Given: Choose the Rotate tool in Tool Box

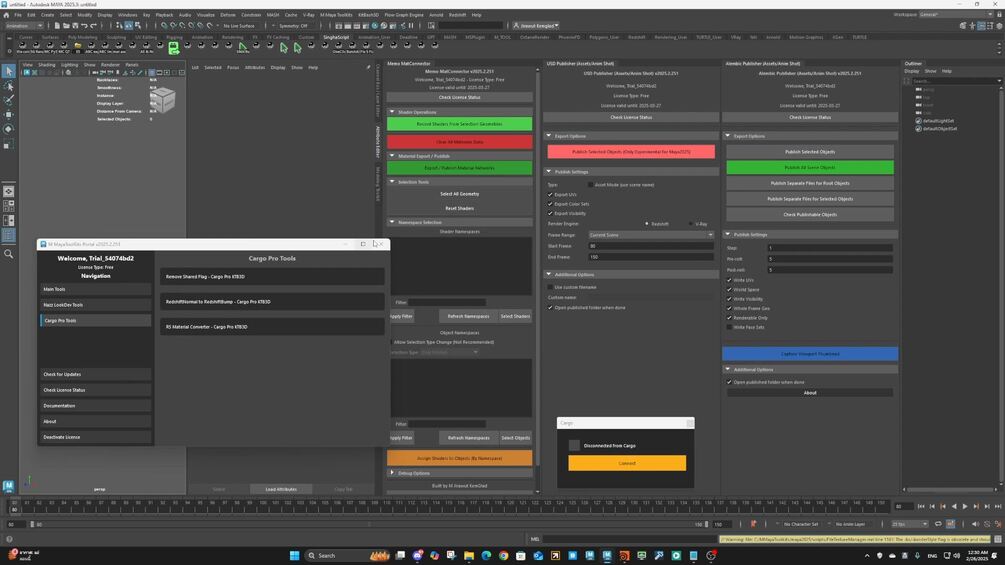Looking at the screenshot, I should click(x=8, y=129).
